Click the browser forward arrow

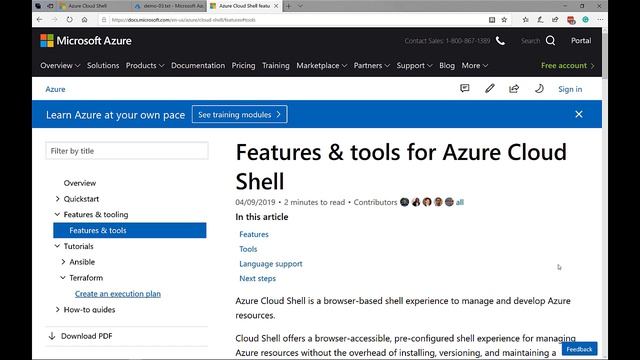point(54,20)
